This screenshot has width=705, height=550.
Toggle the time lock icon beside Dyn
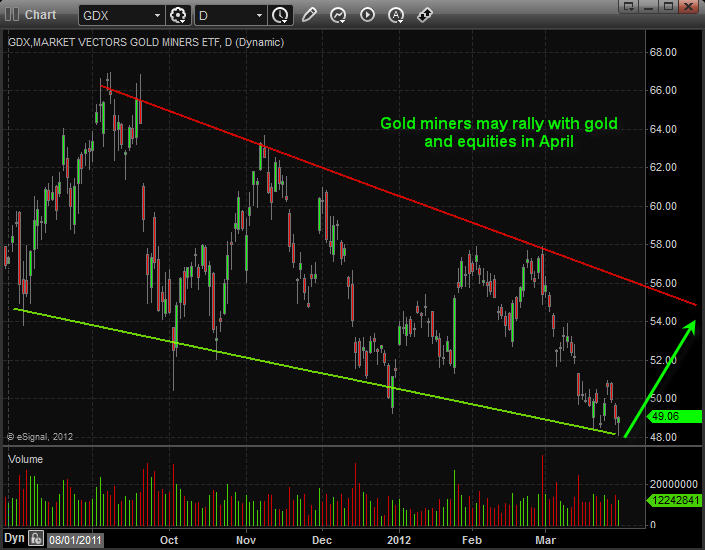(x=36, y=538)
